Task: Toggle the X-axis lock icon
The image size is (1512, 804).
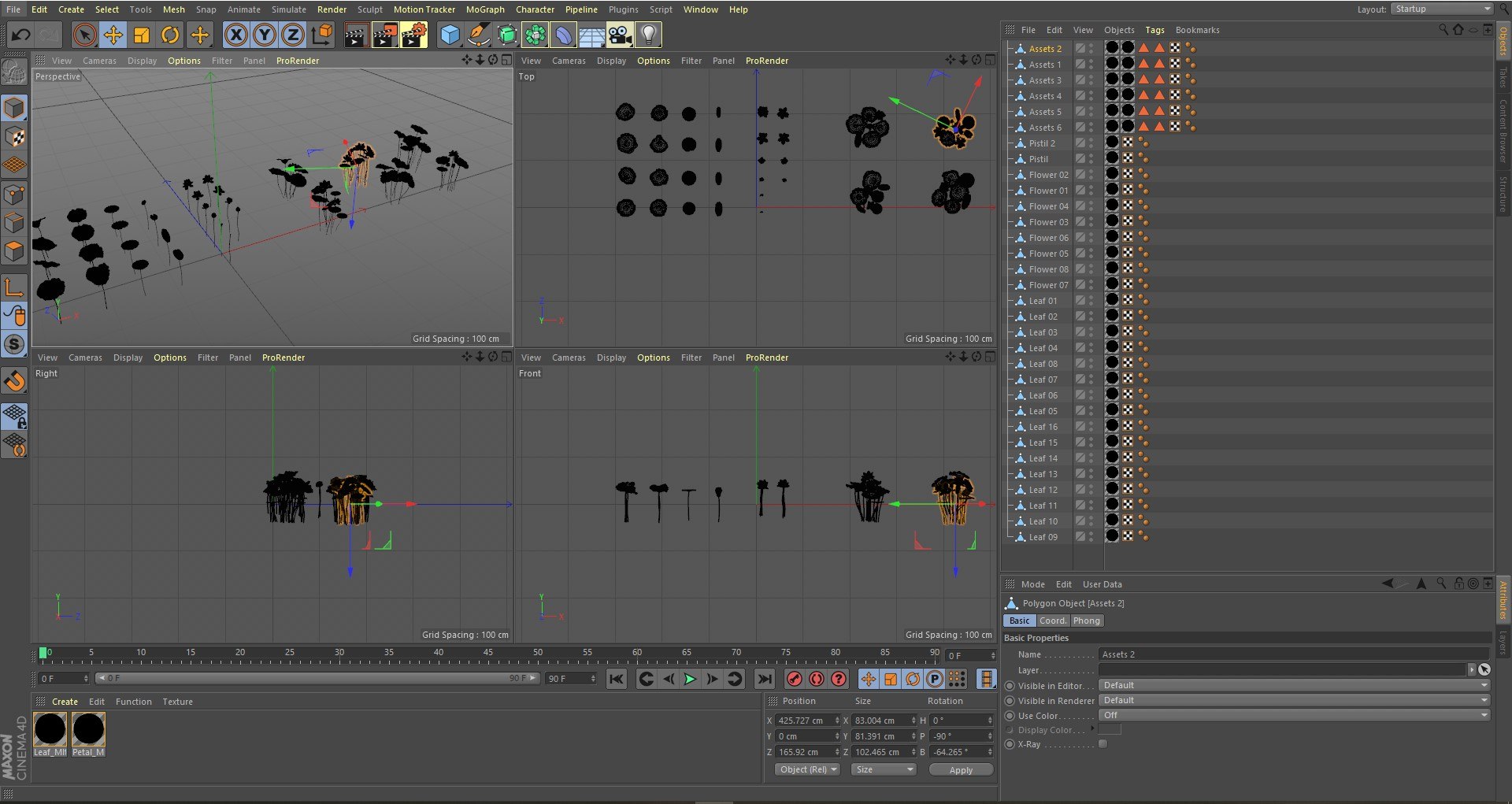Action: click(x=236, y=35)
